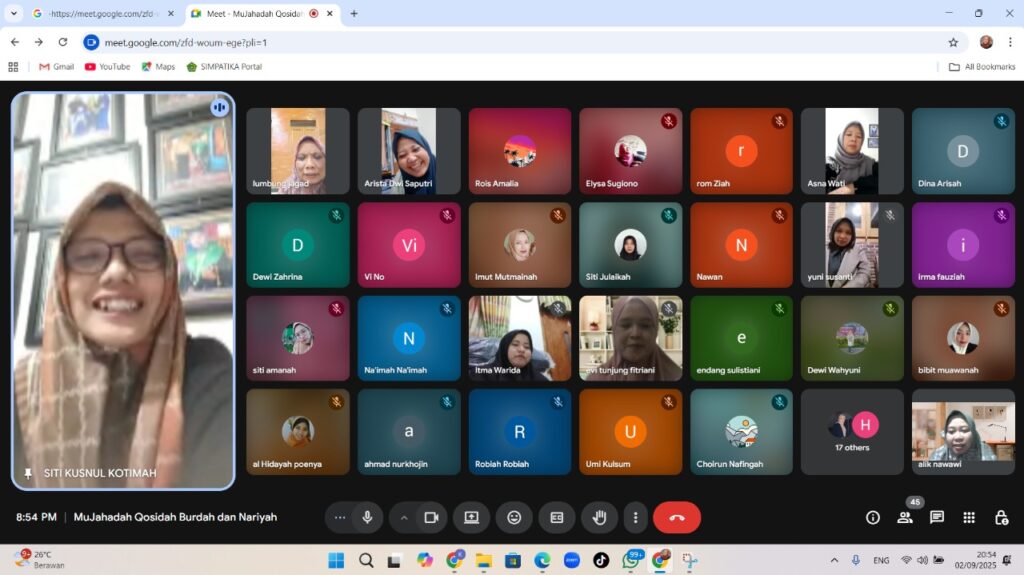Open the Activities grid icon

pos(969,517)
